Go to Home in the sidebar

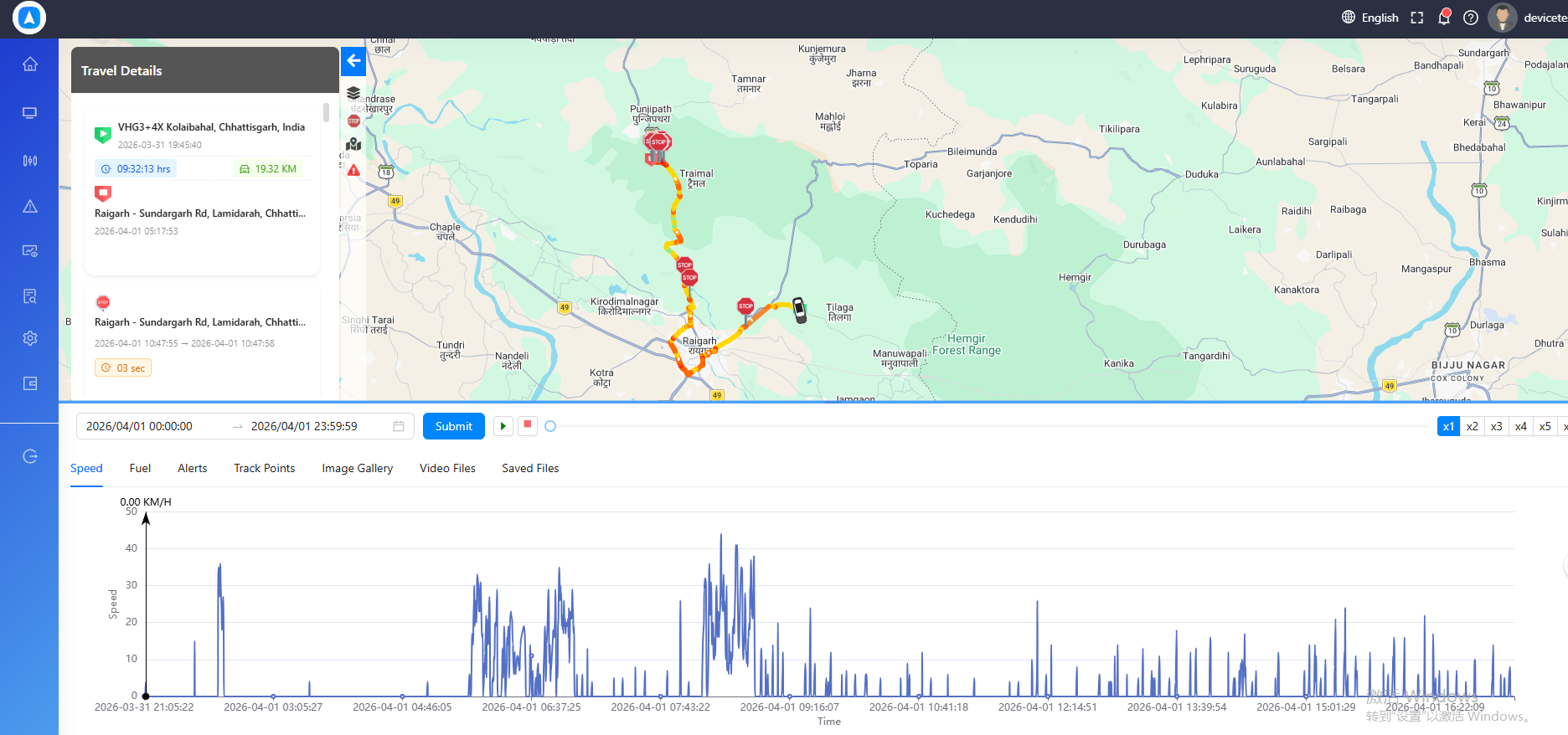(x=30, y=64)
